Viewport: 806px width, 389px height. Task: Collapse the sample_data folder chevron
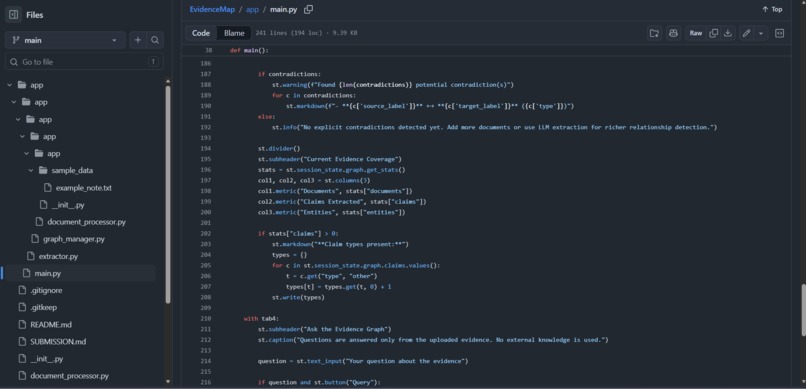point(31,171)
